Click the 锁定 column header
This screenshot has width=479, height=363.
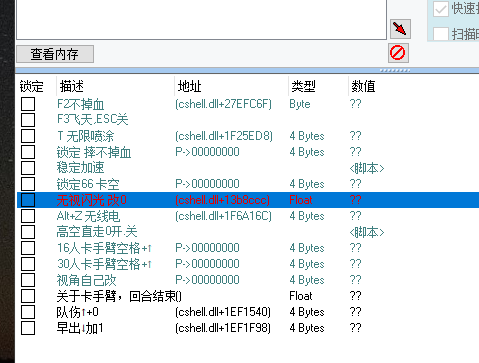pos(32,87)
